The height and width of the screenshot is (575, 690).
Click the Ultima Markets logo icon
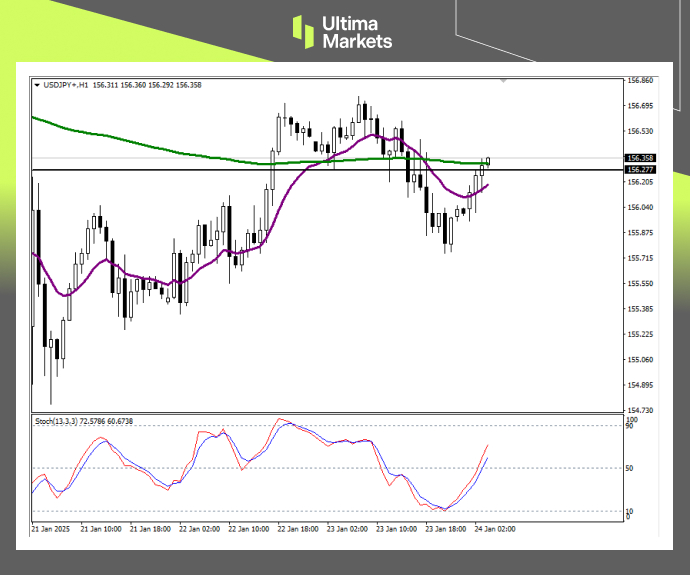point(304,31)
